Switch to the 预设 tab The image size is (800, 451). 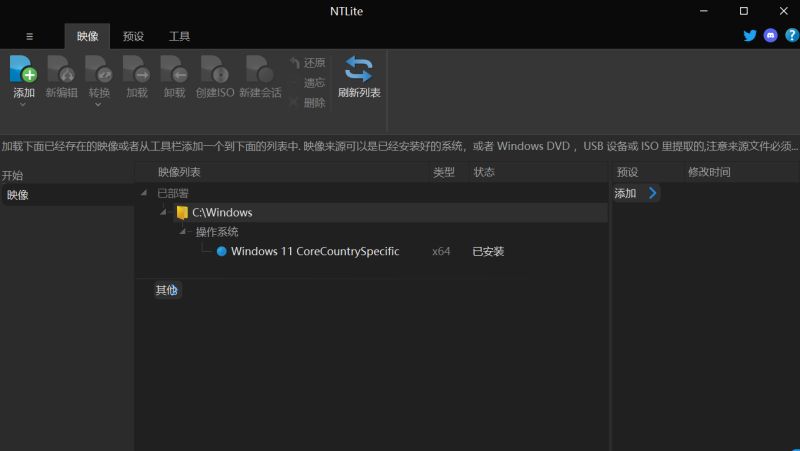point(133,36)
